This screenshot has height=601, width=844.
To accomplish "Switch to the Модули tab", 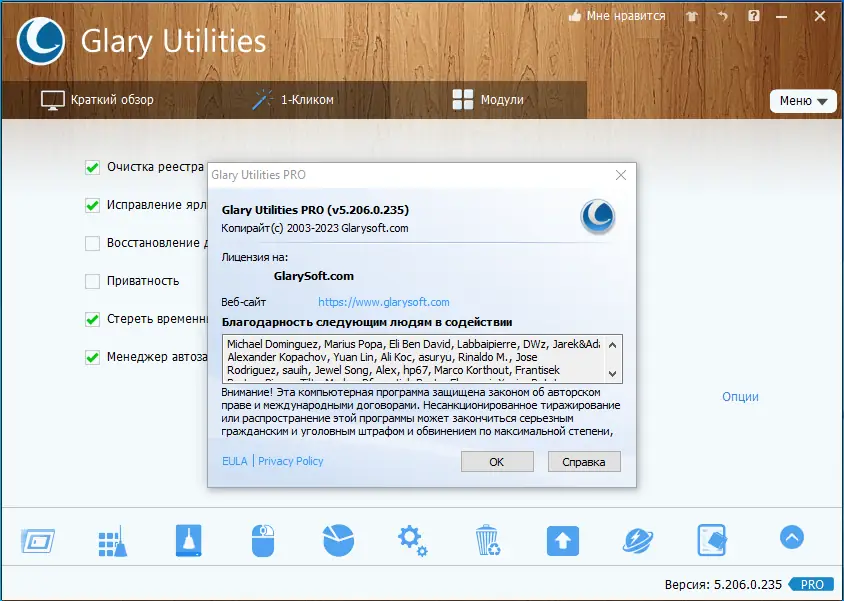I will click(x=488, y=100).
